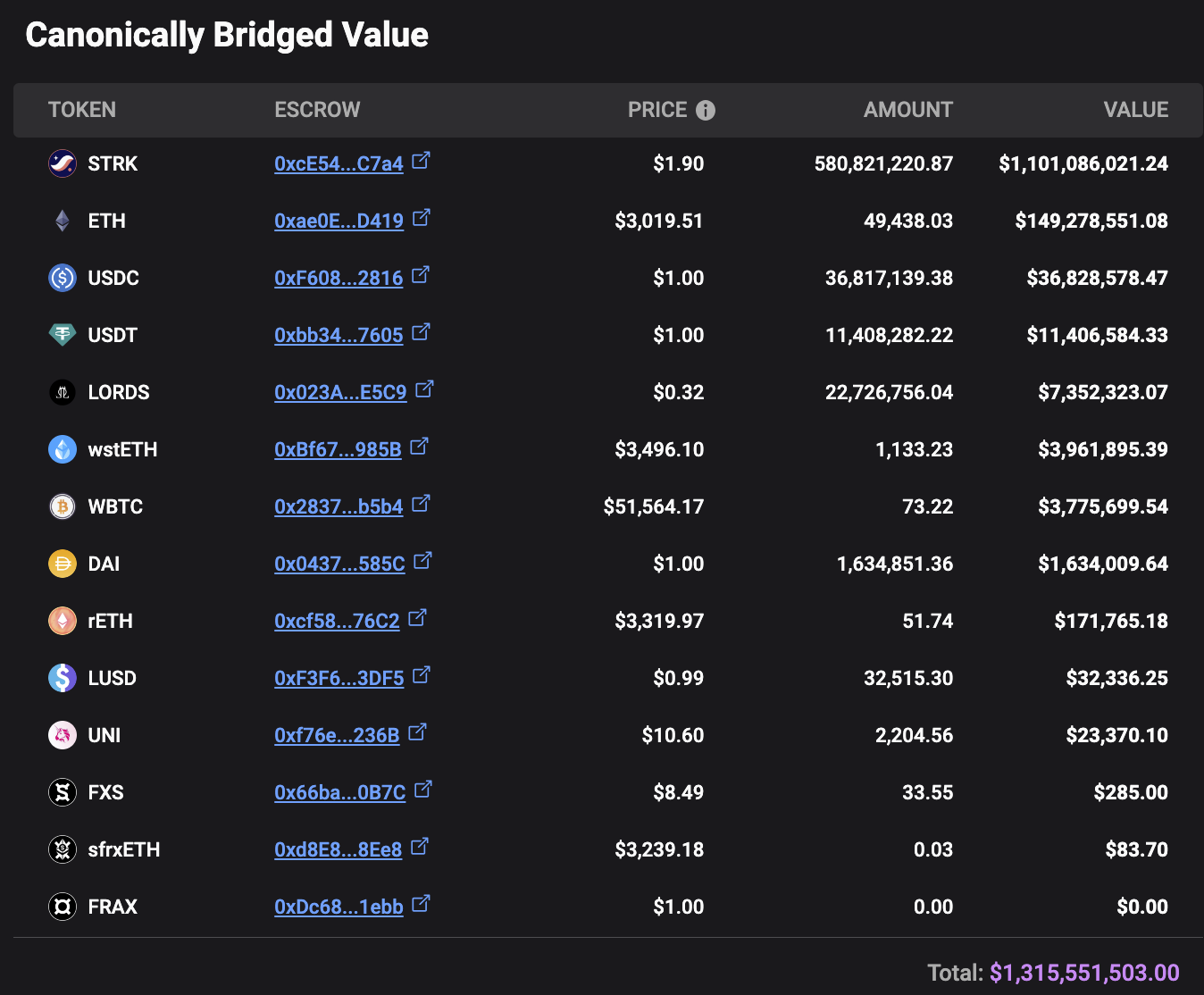Click the LORDS price $0.32

pos(679,392)
